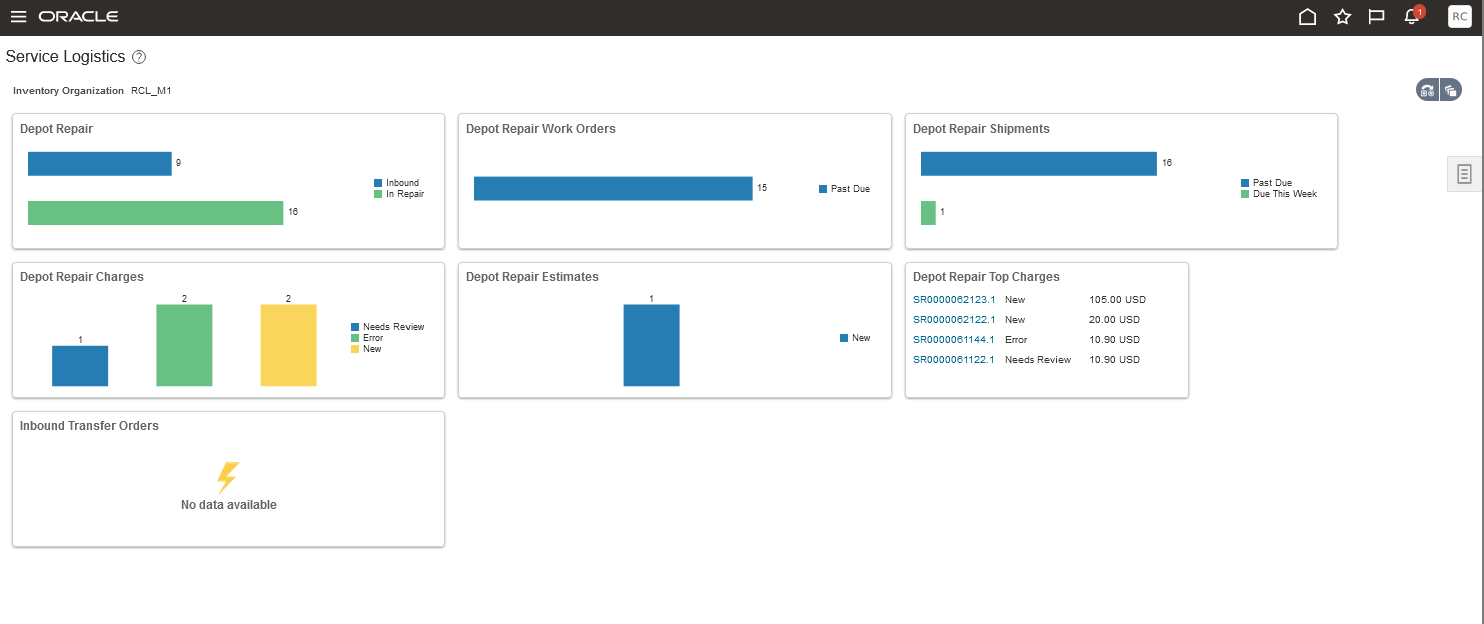Click the organize pages icon

1450,90
